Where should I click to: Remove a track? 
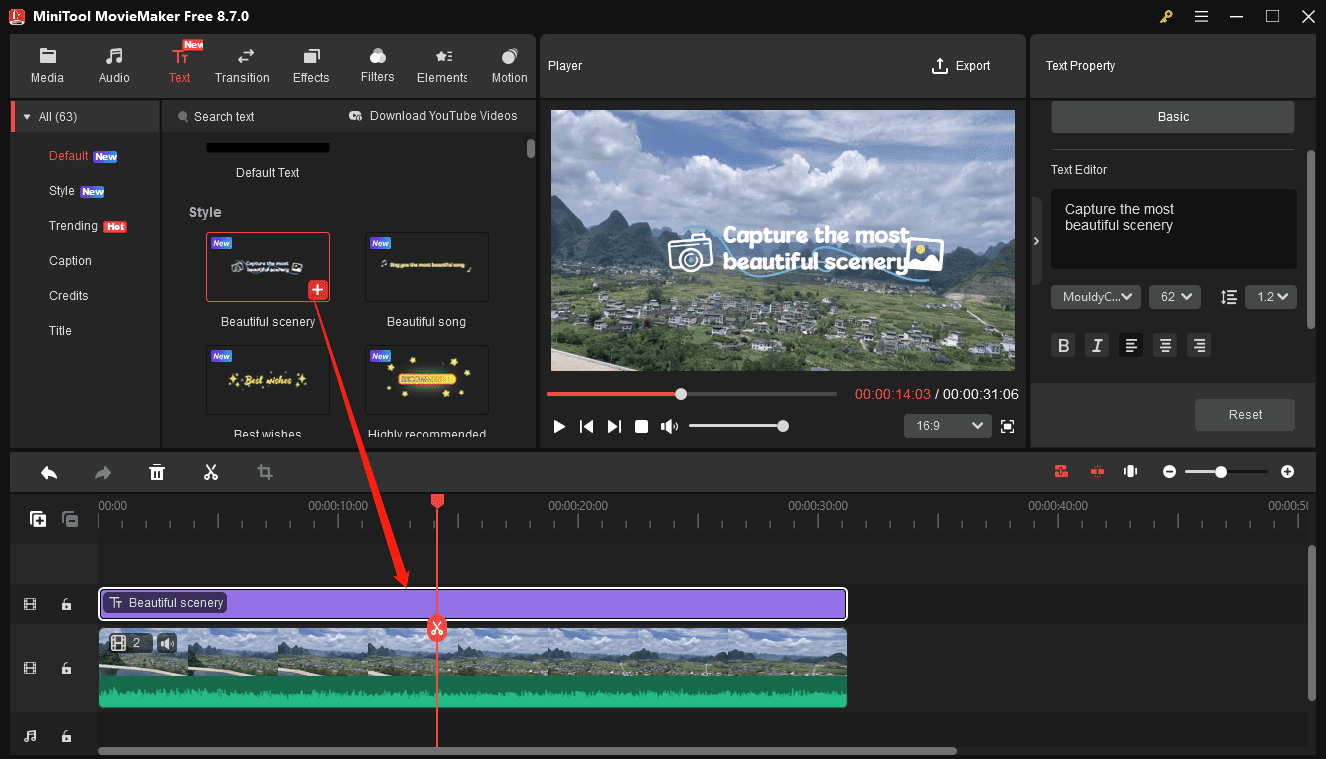click(x=70, y=519)
